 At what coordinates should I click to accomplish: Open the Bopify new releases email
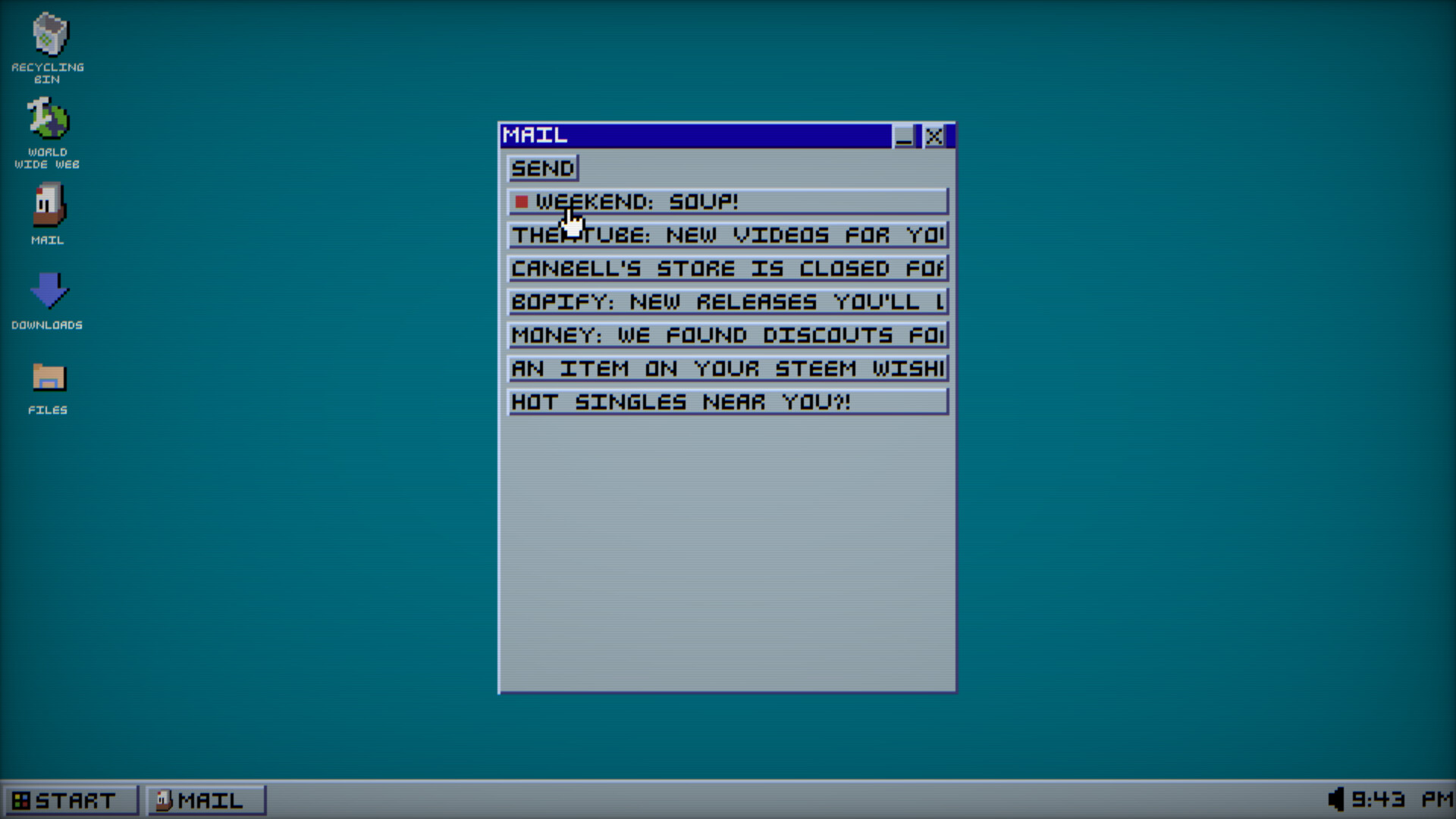[728, 302]
